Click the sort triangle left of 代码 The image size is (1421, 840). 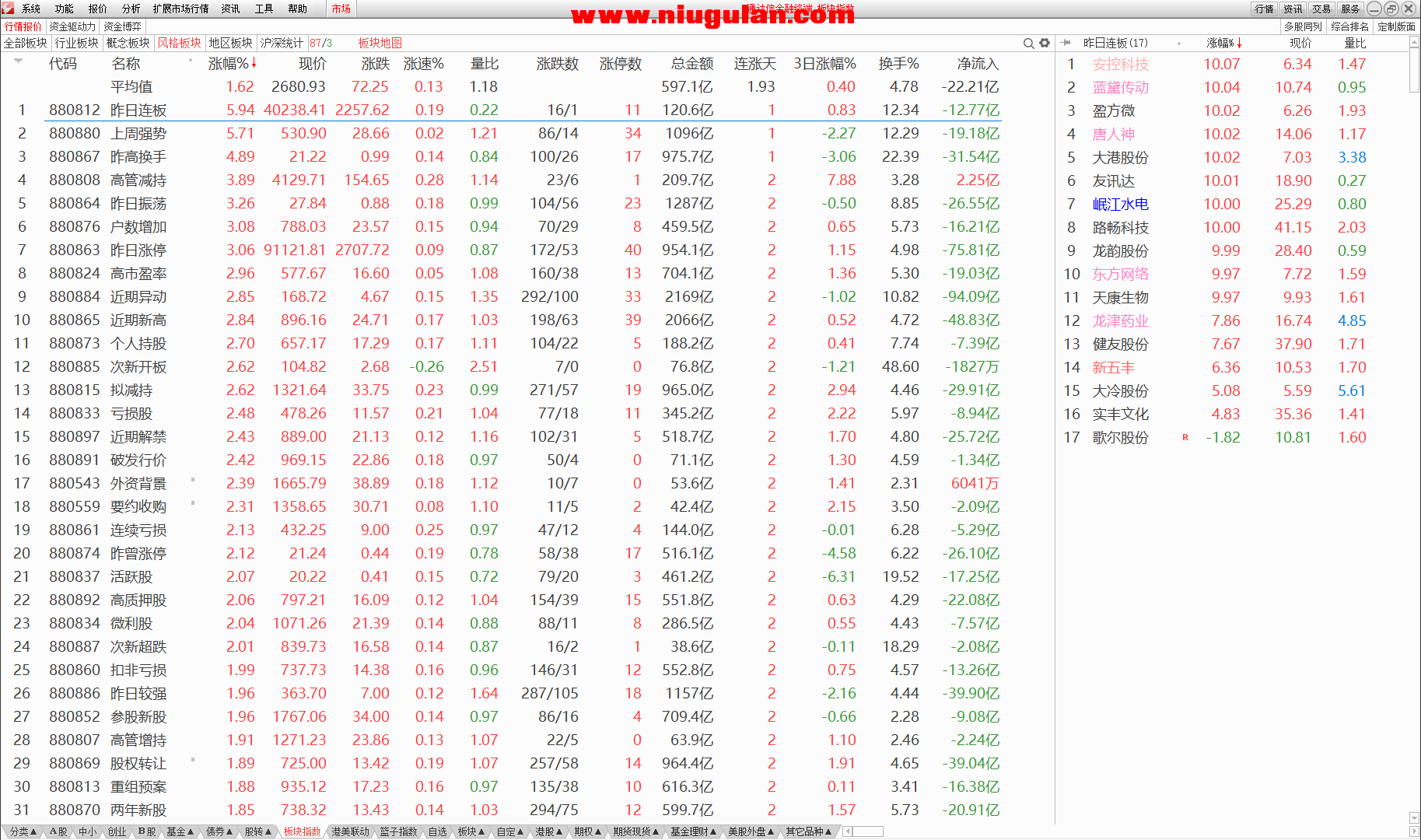coord(17,60)
